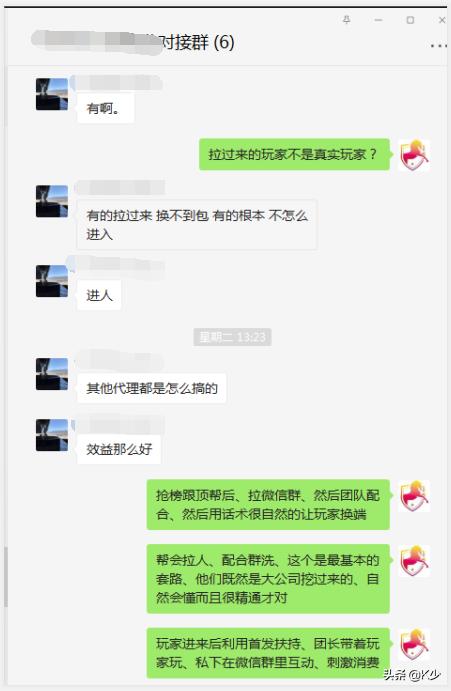Click unicorn avatar beside "抢榜跟顶帮后" message
This screenshot has height=691, width=451.
coord(414,496)
